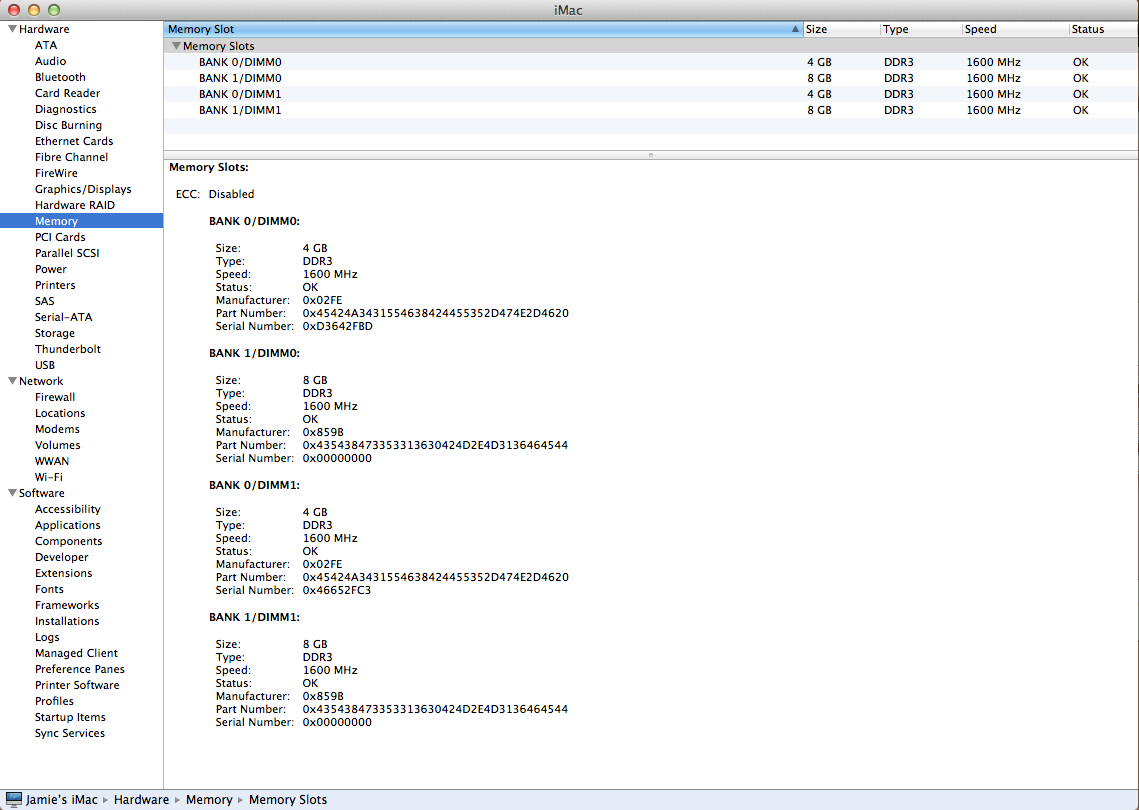Open Volumes under Network
1139x810 pixels.
pyautogui.click(x=57, y=445)
